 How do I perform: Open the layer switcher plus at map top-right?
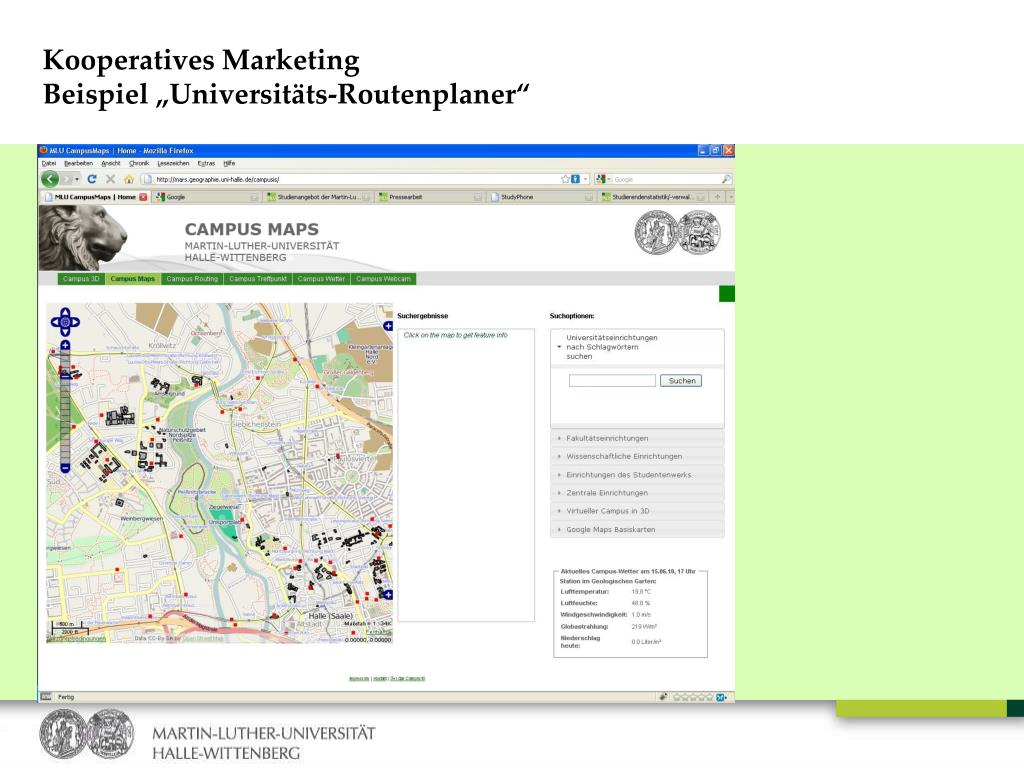(x=388, y=325)
